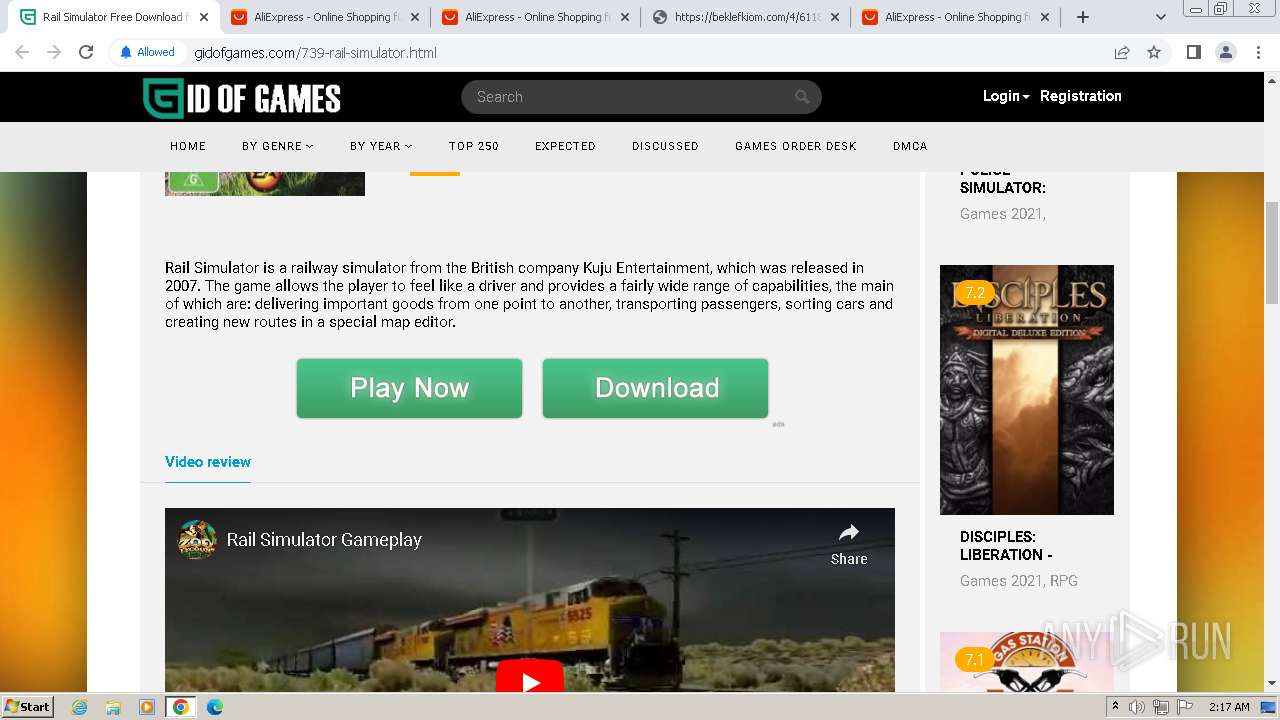
Task: Click the volume icon in the system tray
Action: pos(1137,707)
